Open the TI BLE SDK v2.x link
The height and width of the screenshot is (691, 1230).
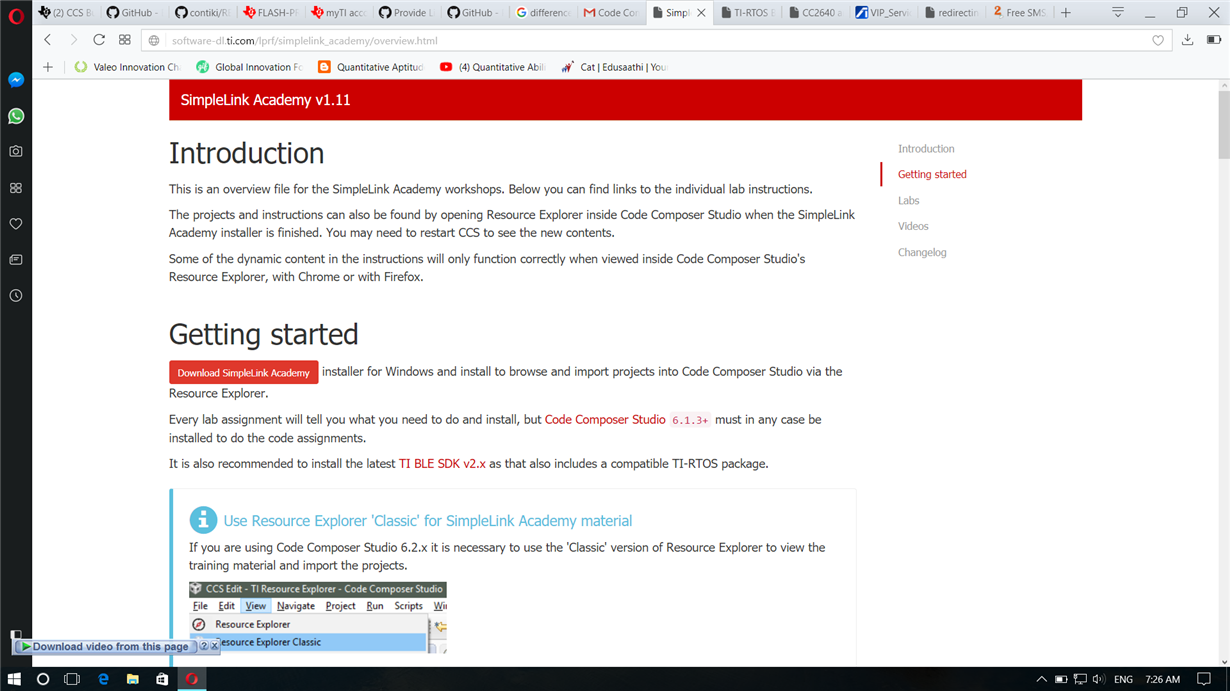[x=442, y=464]
